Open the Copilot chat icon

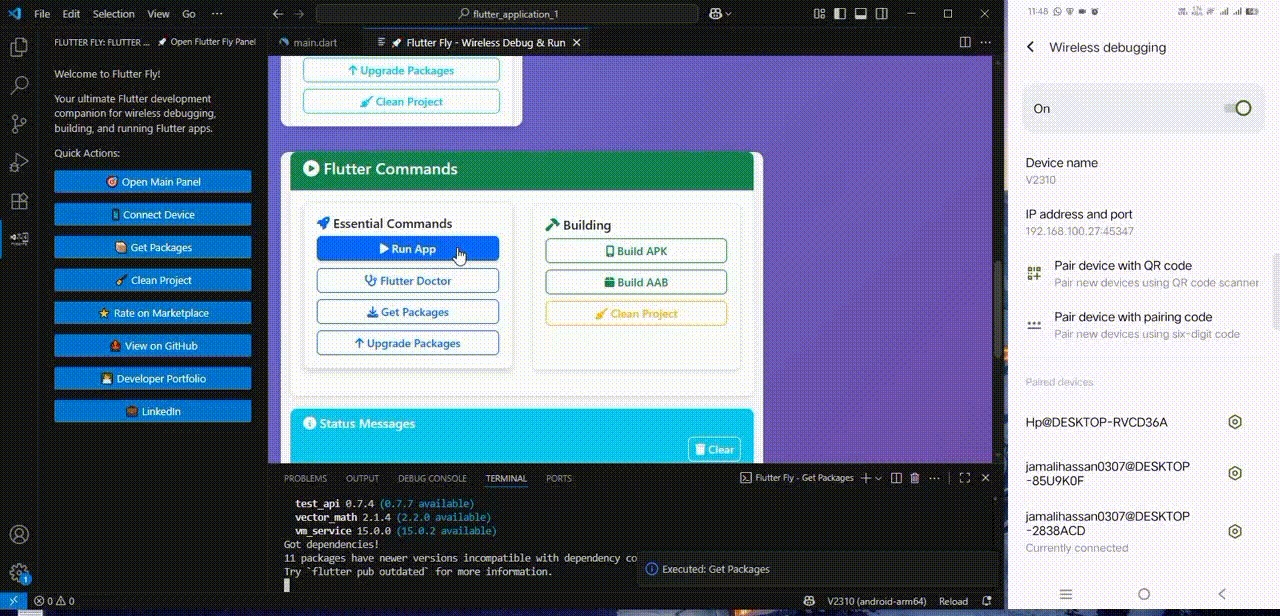click(x=715, y=14)
